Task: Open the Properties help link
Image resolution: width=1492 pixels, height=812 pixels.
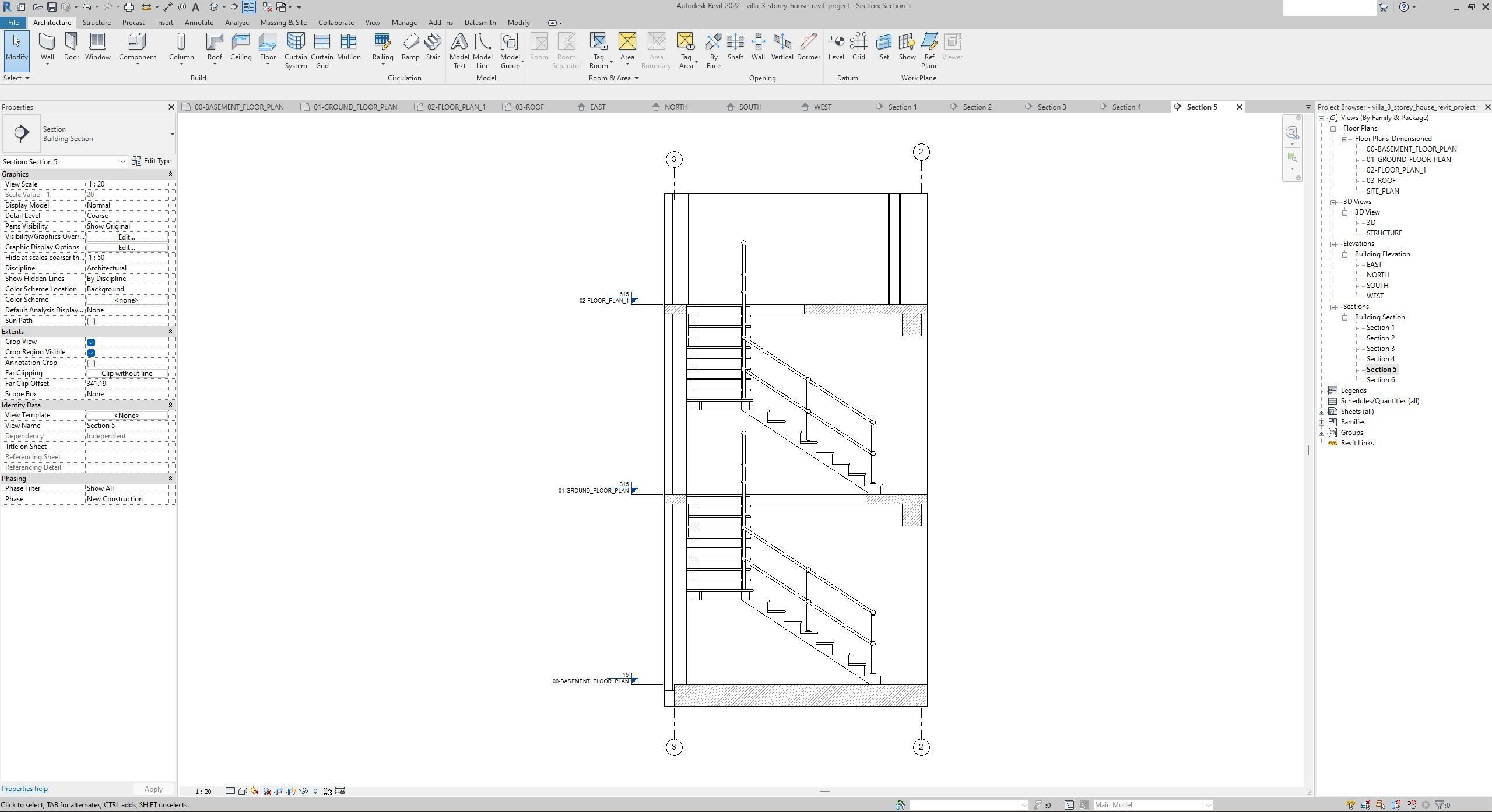Action: tap(24, 789)
